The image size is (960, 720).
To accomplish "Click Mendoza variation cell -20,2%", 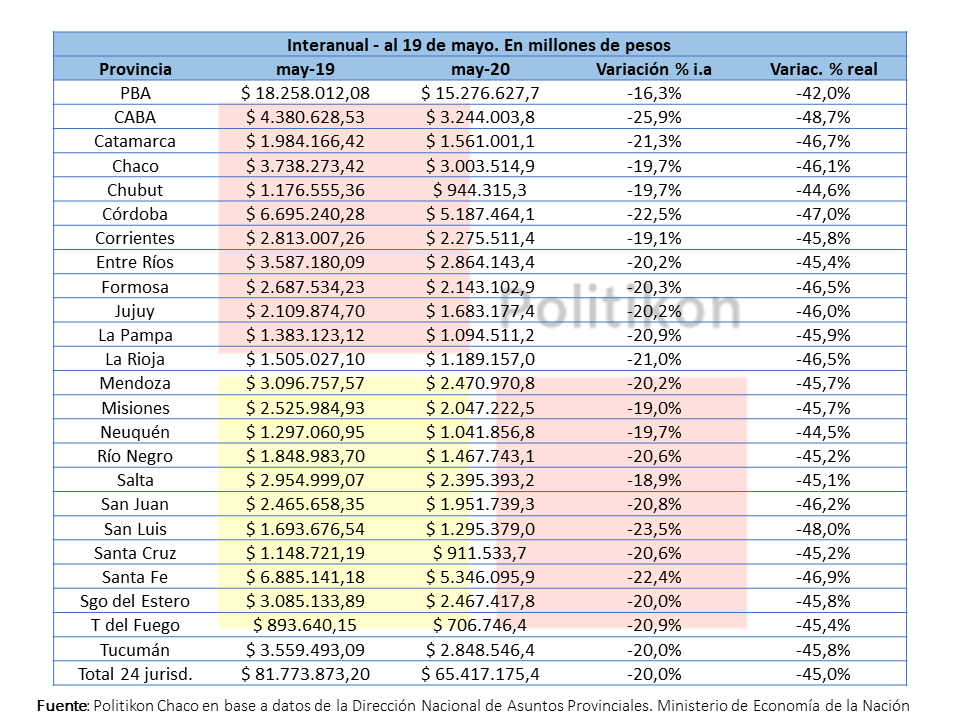I will [654, 383].
